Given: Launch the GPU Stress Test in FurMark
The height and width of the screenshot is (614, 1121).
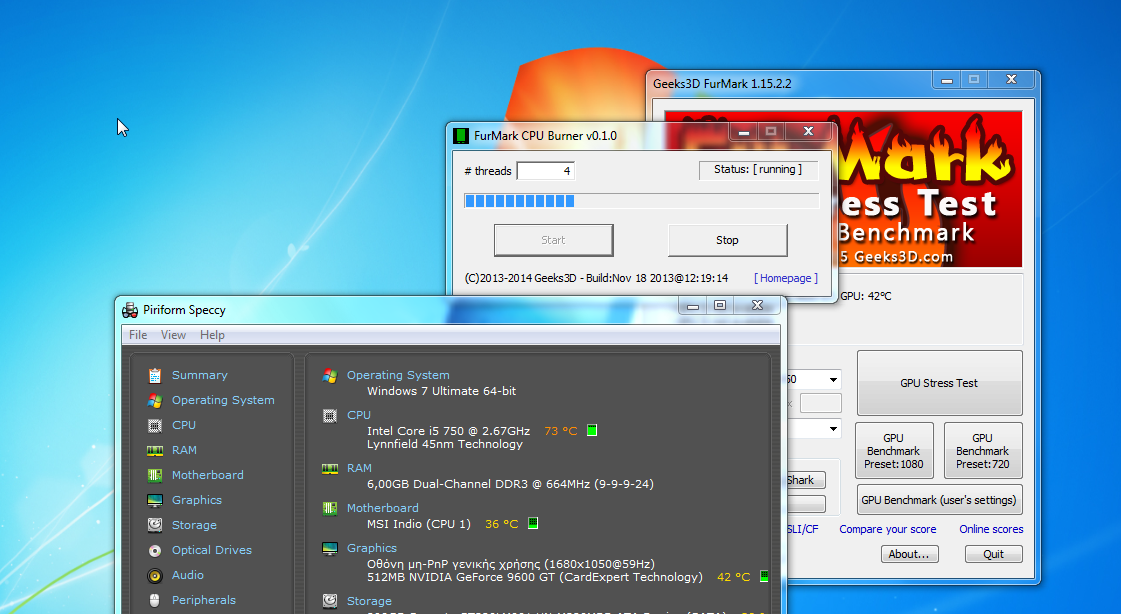Looking at the screenshot, I should click(939, 383).
